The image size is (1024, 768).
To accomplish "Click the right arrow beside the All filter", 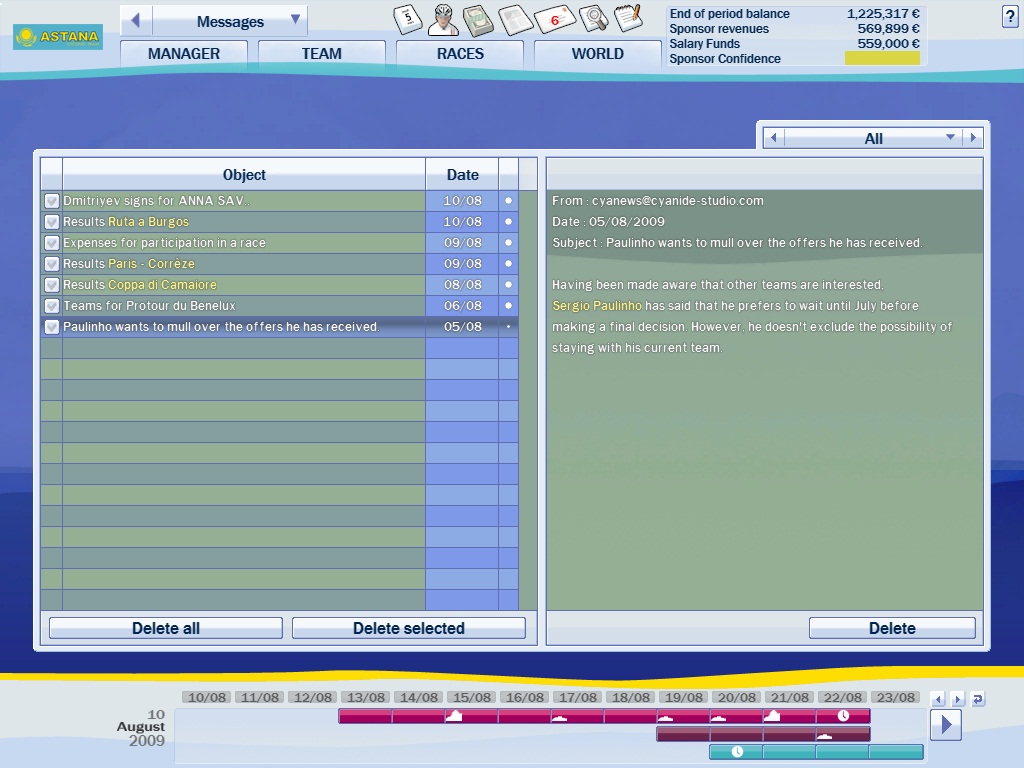I will pos(974,138).
